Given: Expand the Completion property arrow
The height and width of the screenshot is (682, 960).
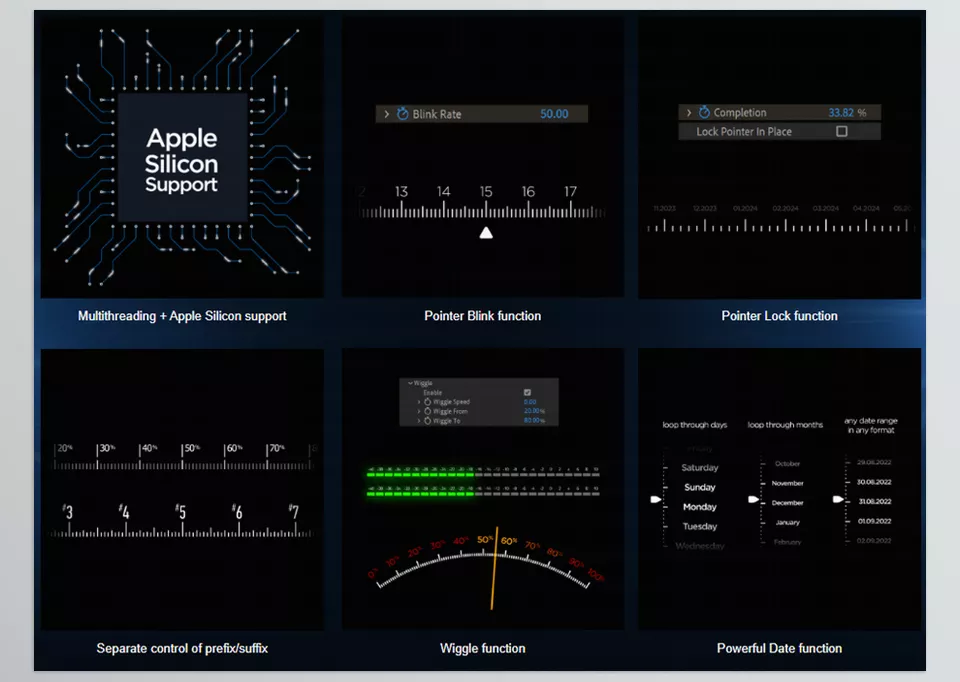Looking at the screenshot, I should (x=689, y=113).
